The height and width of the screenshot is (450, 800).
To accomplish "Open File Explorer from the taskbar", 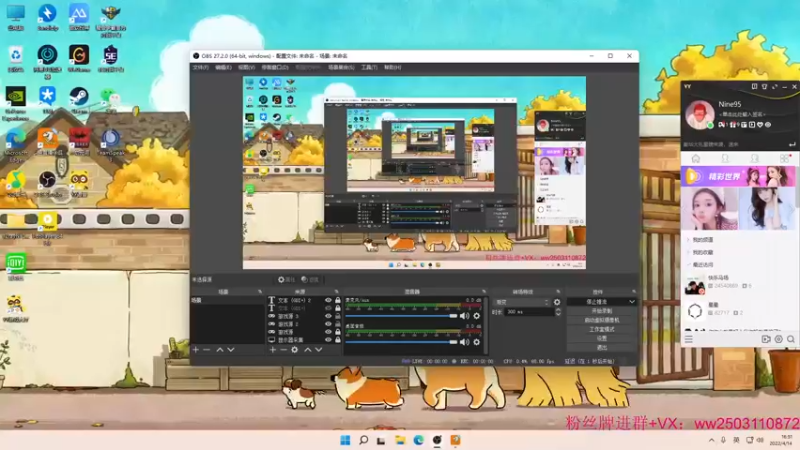I will (x=400, y=440).
